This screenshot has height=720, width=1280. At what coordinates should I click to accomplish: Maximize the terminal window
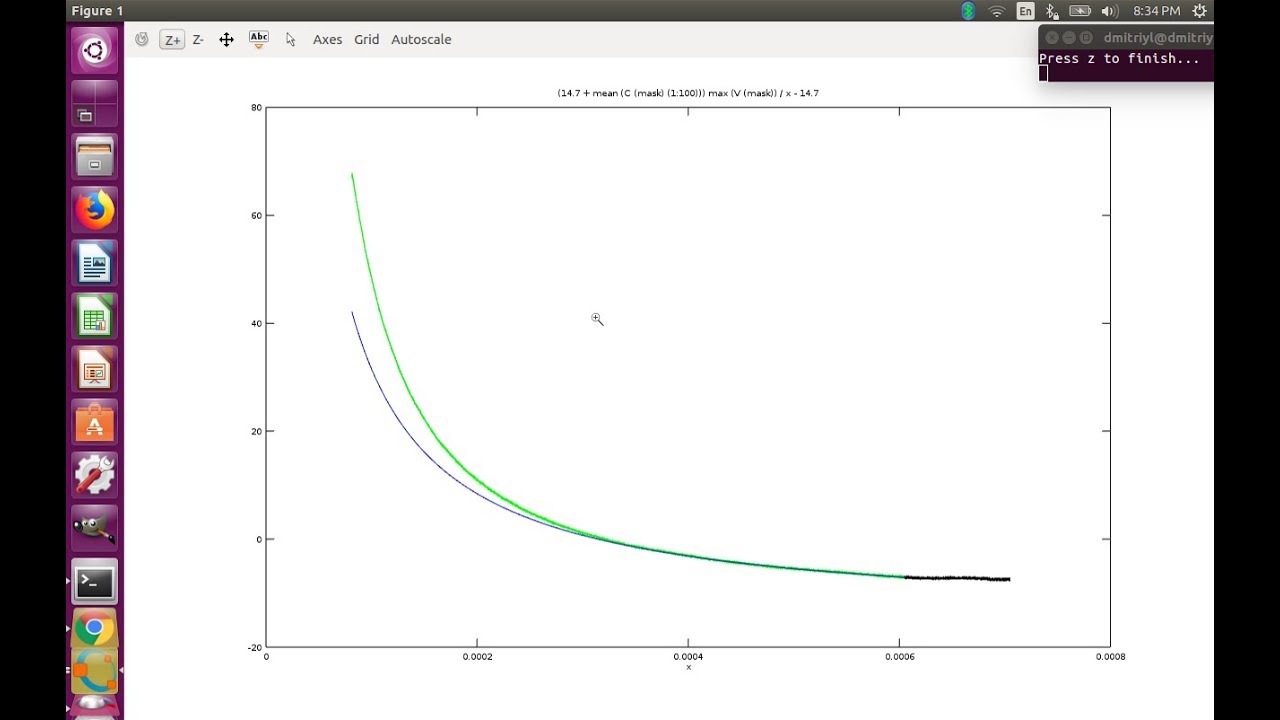click(1087, 37)
